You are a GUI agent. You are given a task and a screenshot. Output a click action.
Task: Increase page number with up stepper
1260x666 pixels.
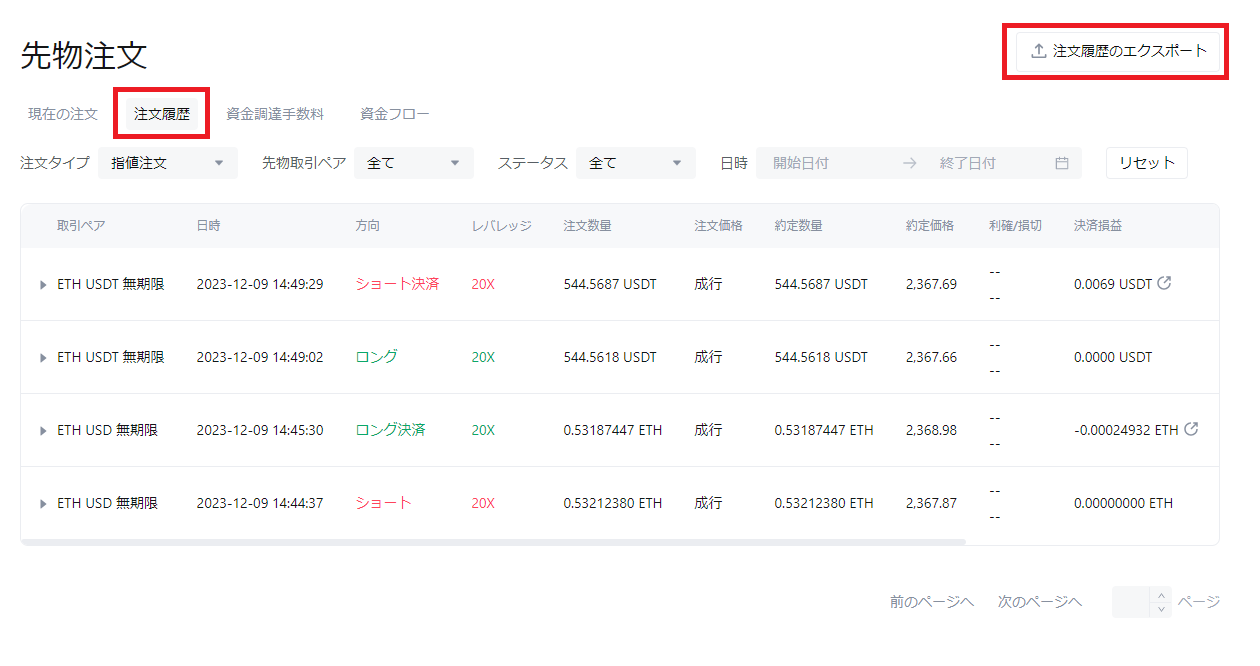click(x=1161, y=595)
